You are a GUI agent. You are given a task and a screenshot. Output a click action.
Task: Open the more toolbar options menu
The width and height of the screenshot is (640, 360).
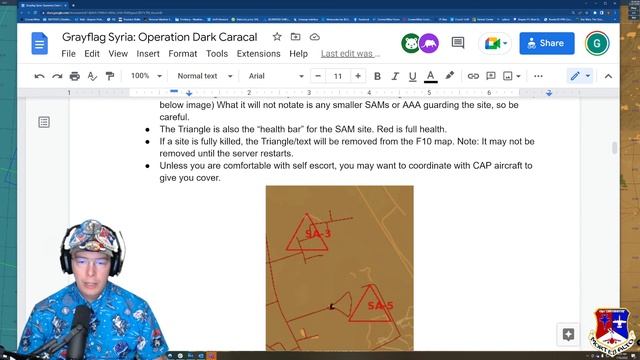(538, 76)
